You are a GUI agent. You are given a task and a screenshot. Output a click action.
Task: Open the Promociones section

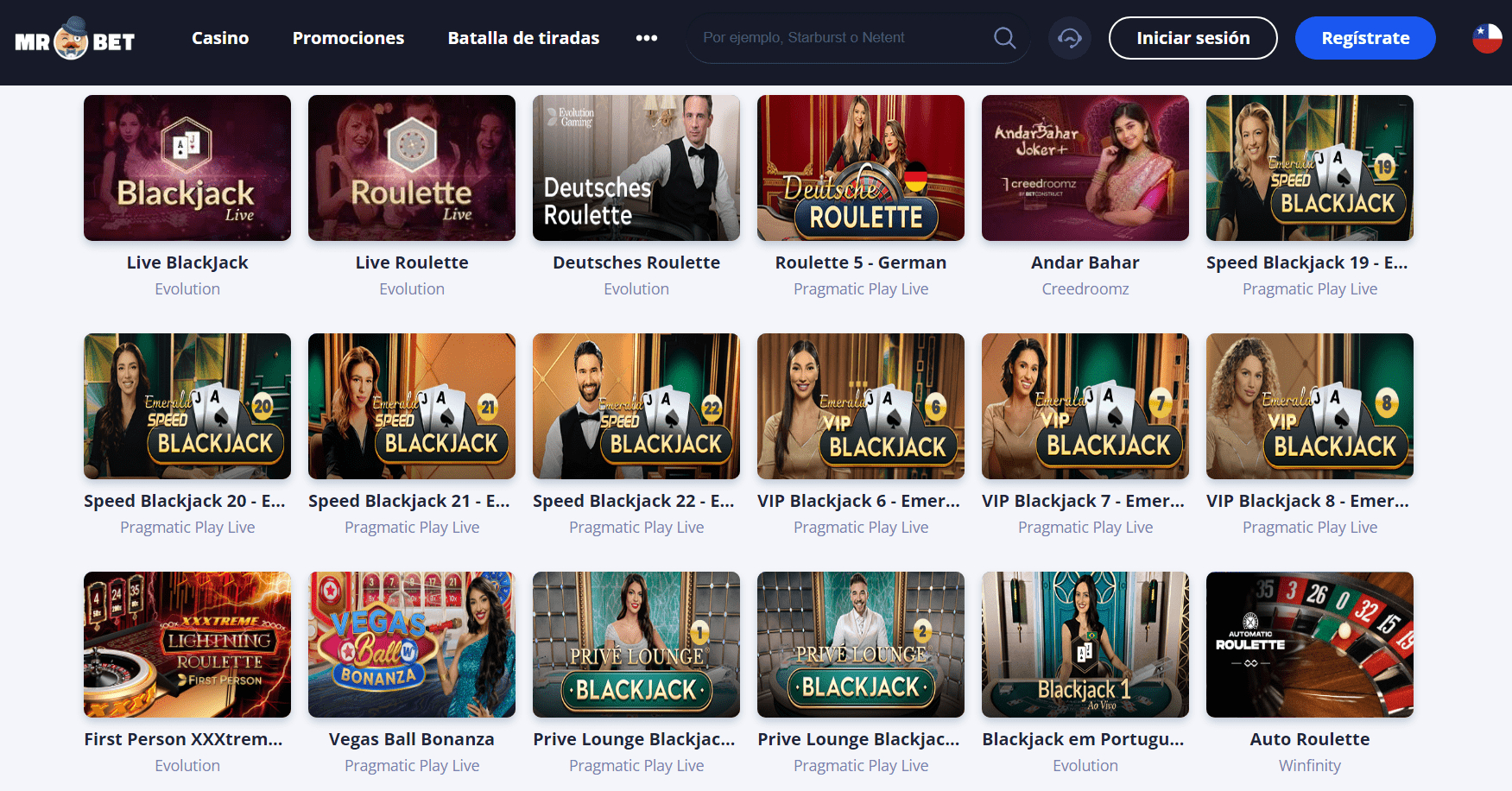348,37
